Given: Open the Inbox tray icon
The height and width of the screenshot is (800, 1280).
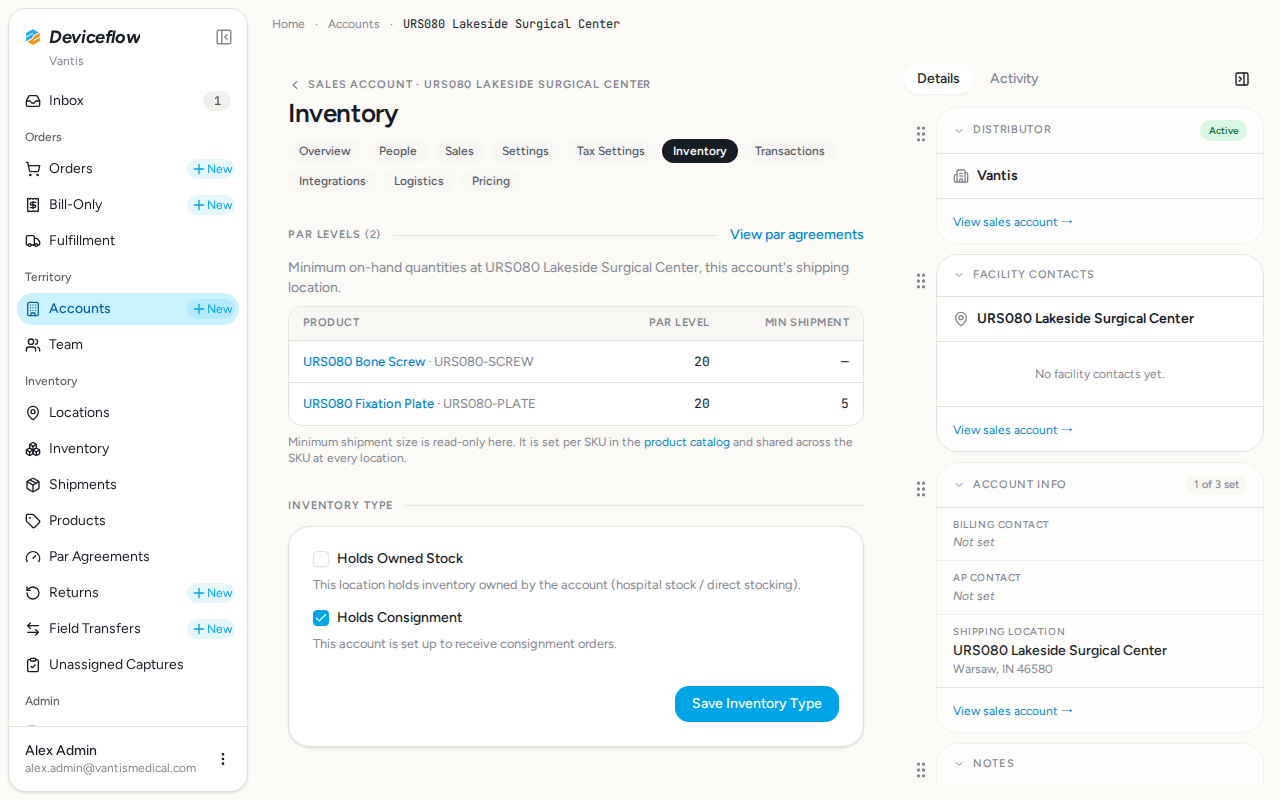Looking at the screenshot, I should click(33, 101).
